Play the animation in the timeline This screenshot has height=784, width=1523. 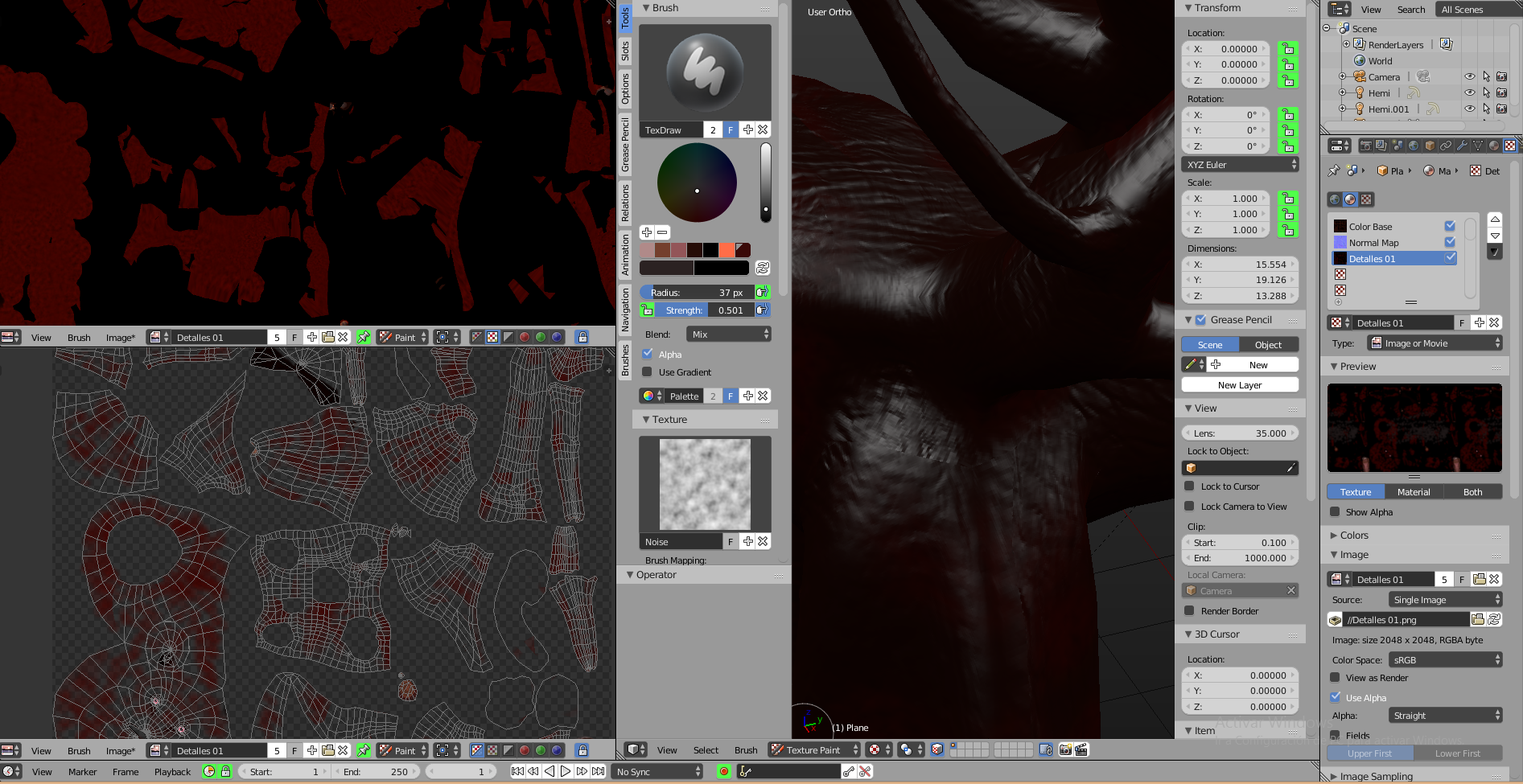coord(566,771)
